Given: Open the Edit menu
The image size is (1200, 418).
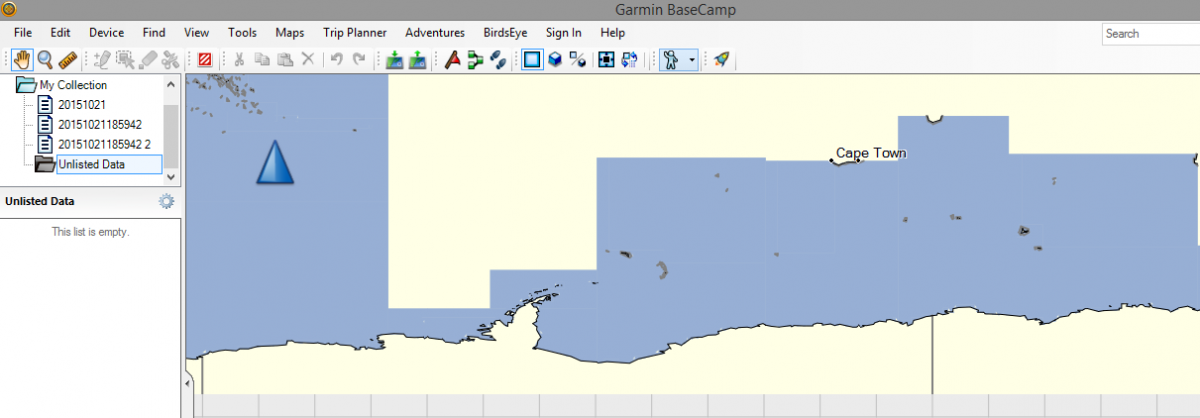Looking at the screenshot, I should tap(60, 33).
